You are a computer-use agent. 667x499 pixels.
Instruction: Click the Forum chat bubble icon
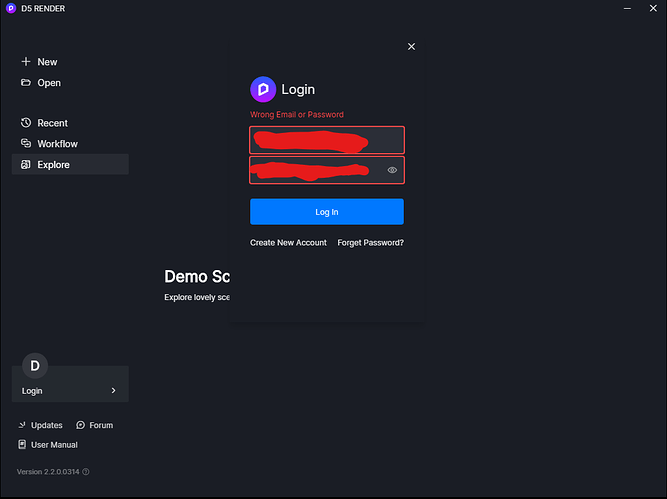(x=80, y=425)
